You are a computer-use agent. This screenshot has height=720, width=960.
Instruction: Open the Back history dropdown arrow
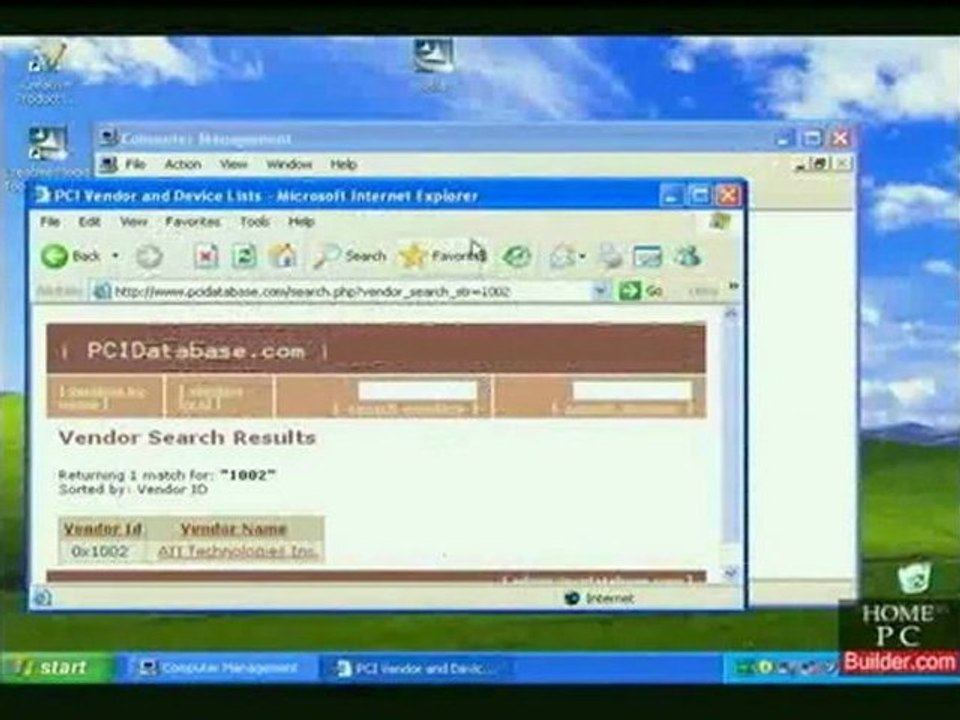point(115,256)
